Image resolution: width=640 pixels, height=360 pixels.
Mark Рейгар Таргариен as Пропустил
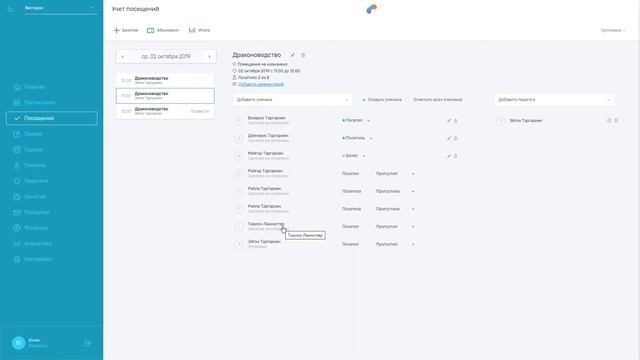[387, 173]
